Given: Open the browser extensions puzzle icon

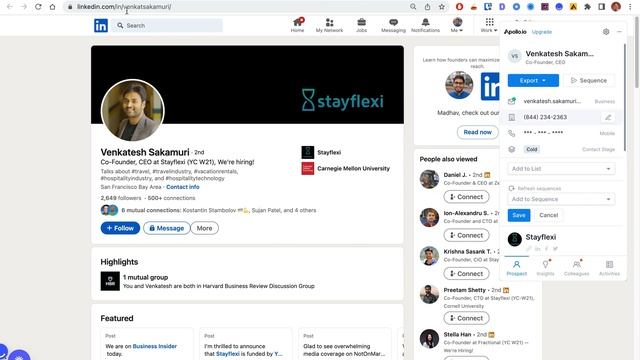Looking at the screenshot, I should coord(587,7).
